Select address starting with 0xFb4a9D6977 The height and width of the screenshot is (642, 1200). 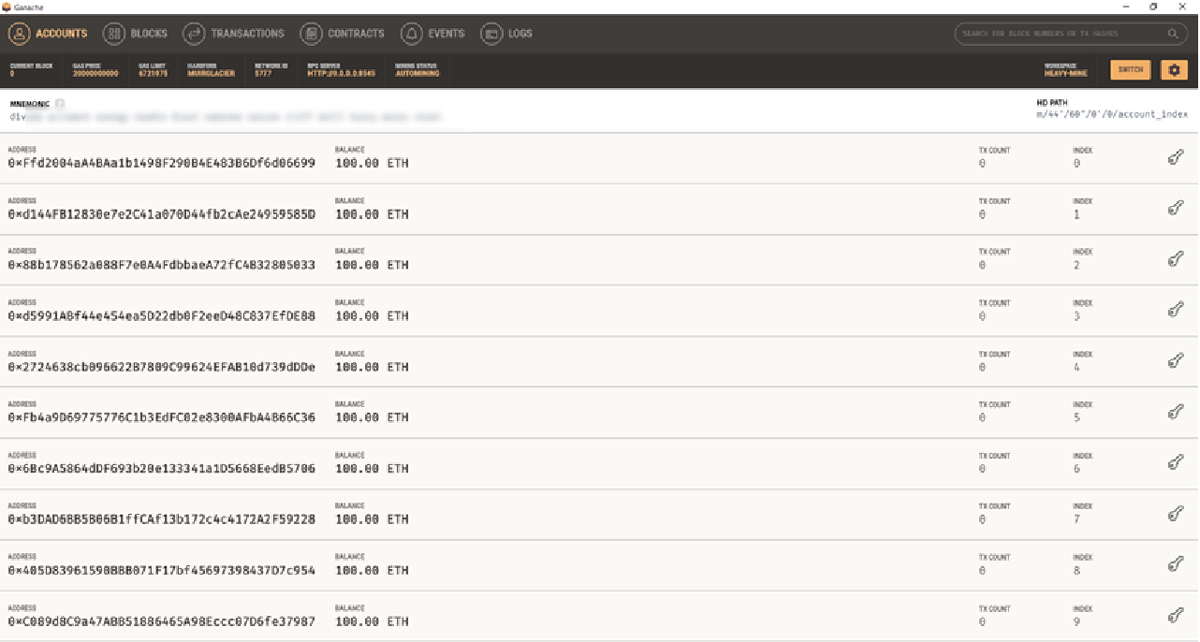click(x=161, y=417)
